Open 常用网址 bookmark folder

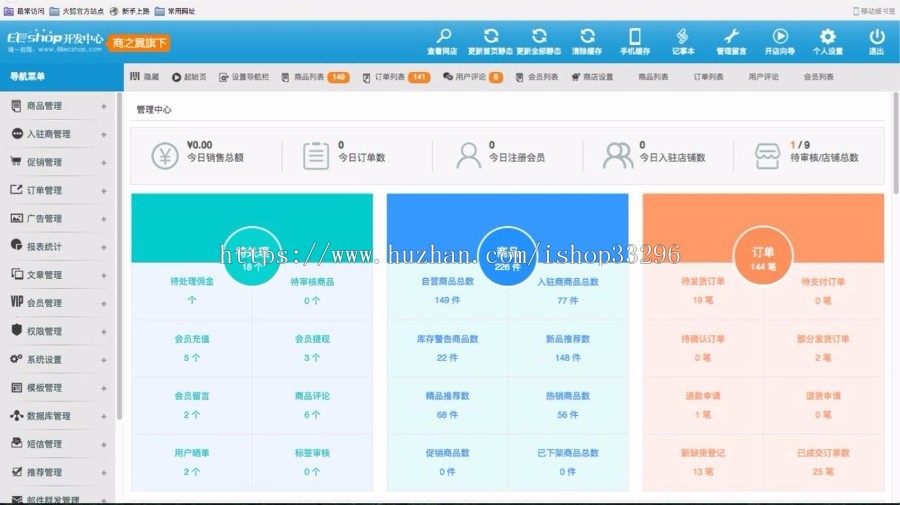point(175,11)
